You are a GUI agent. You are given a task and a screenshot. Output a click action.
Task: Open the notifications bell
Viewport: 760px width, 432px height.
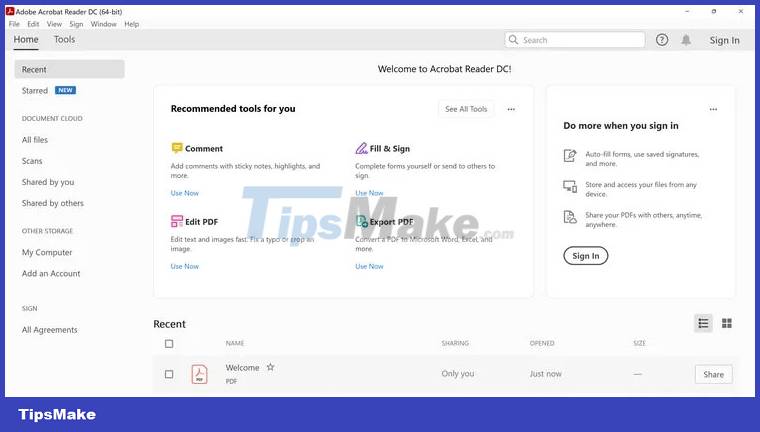click(x=686, y=40)
